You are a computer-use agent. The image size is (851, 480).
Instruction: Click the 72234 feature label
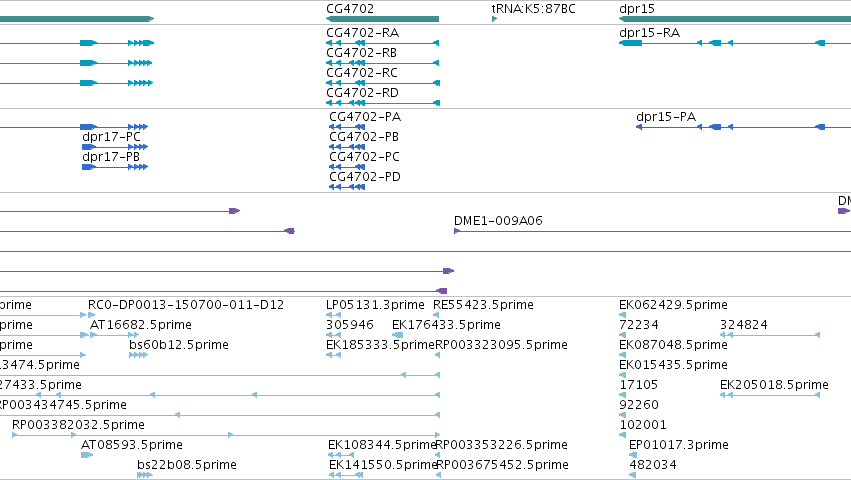pos(639,325)
